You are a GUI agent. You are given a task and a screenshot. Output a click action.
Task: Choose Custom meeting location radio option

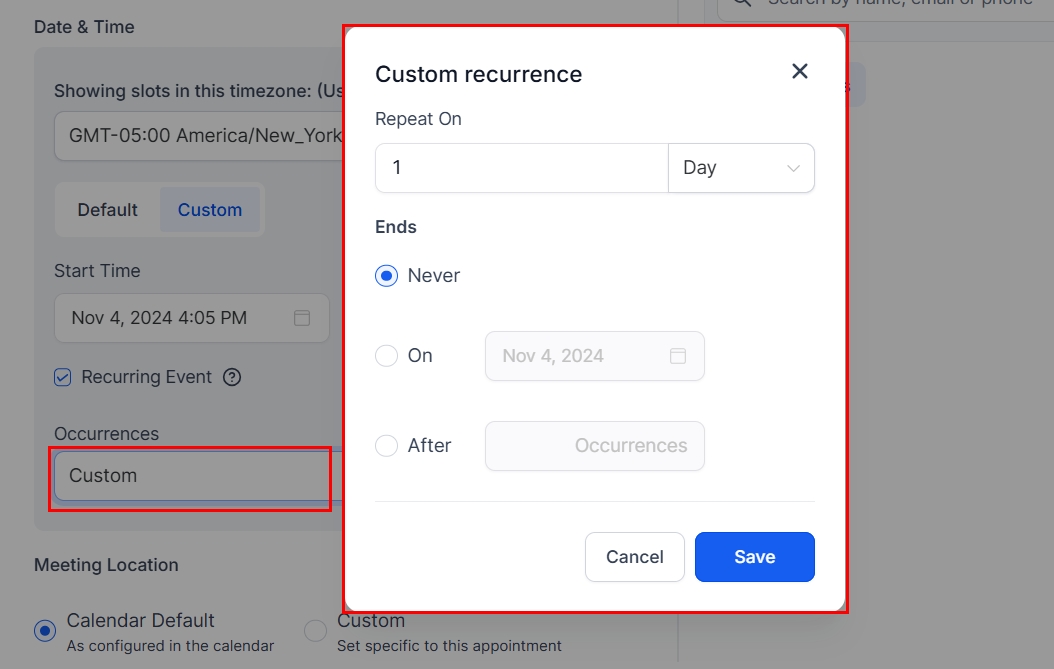[x=316, y=631]
